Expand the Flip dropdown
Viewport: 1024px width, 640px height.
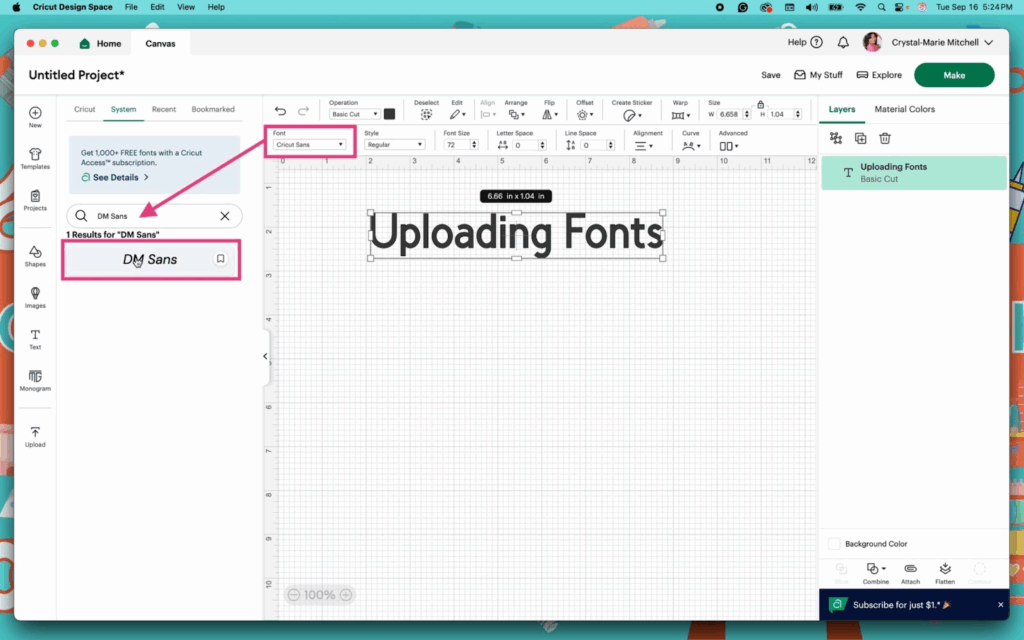tap(550, 114)
